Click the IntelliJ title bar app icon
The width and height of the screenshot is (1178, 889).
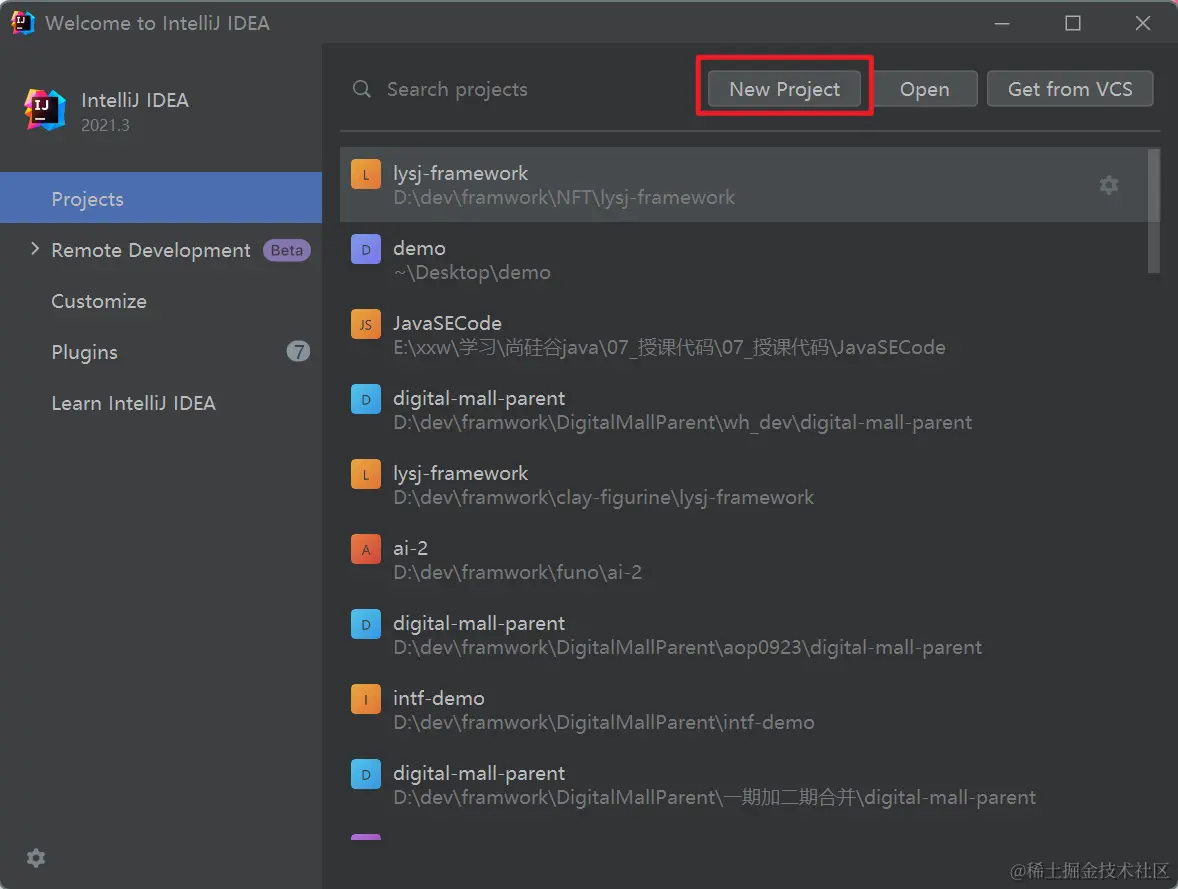click(23, 23)
